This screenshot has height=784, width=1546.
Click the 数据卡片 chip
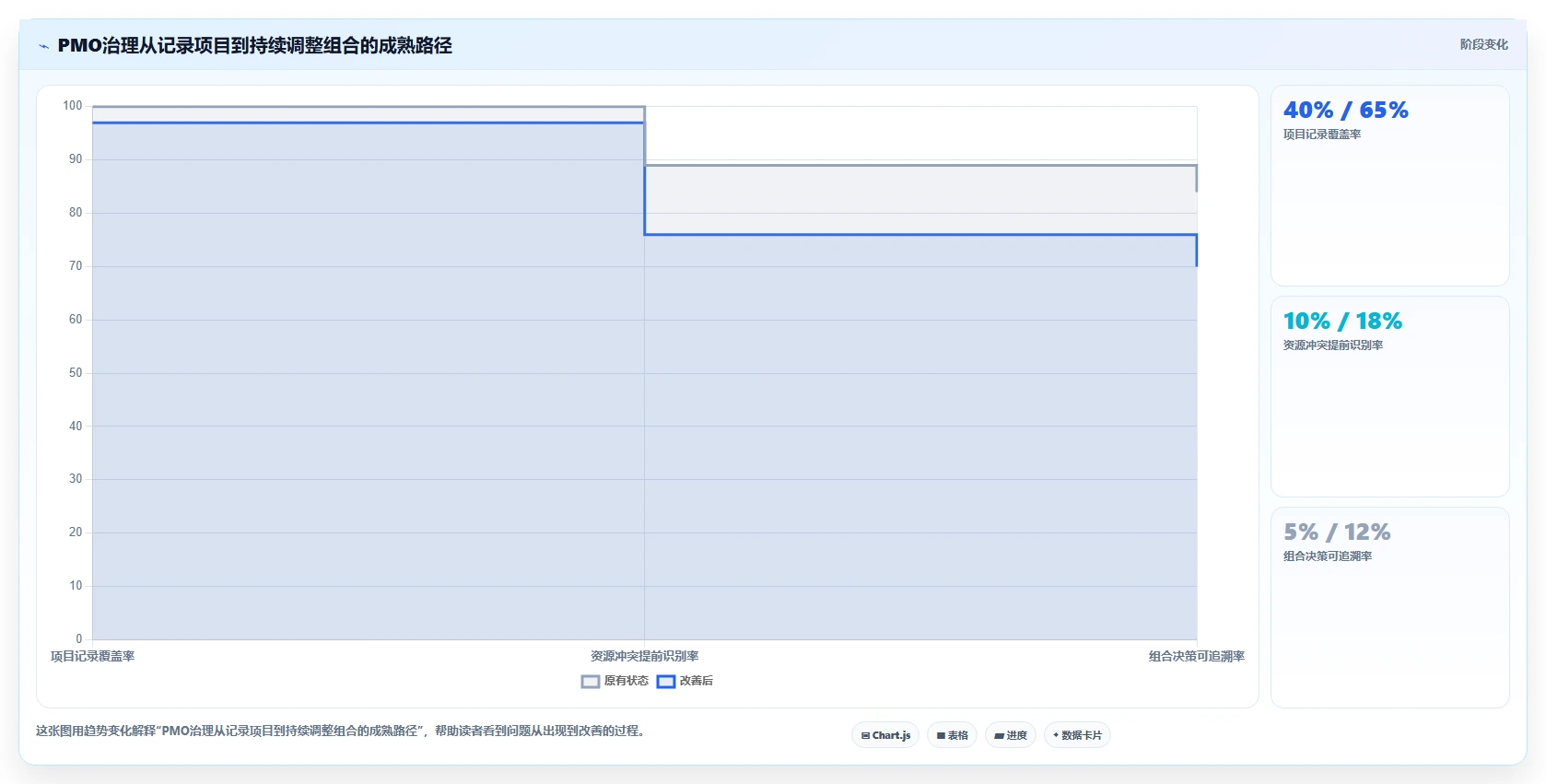(x=1077, y=735)
